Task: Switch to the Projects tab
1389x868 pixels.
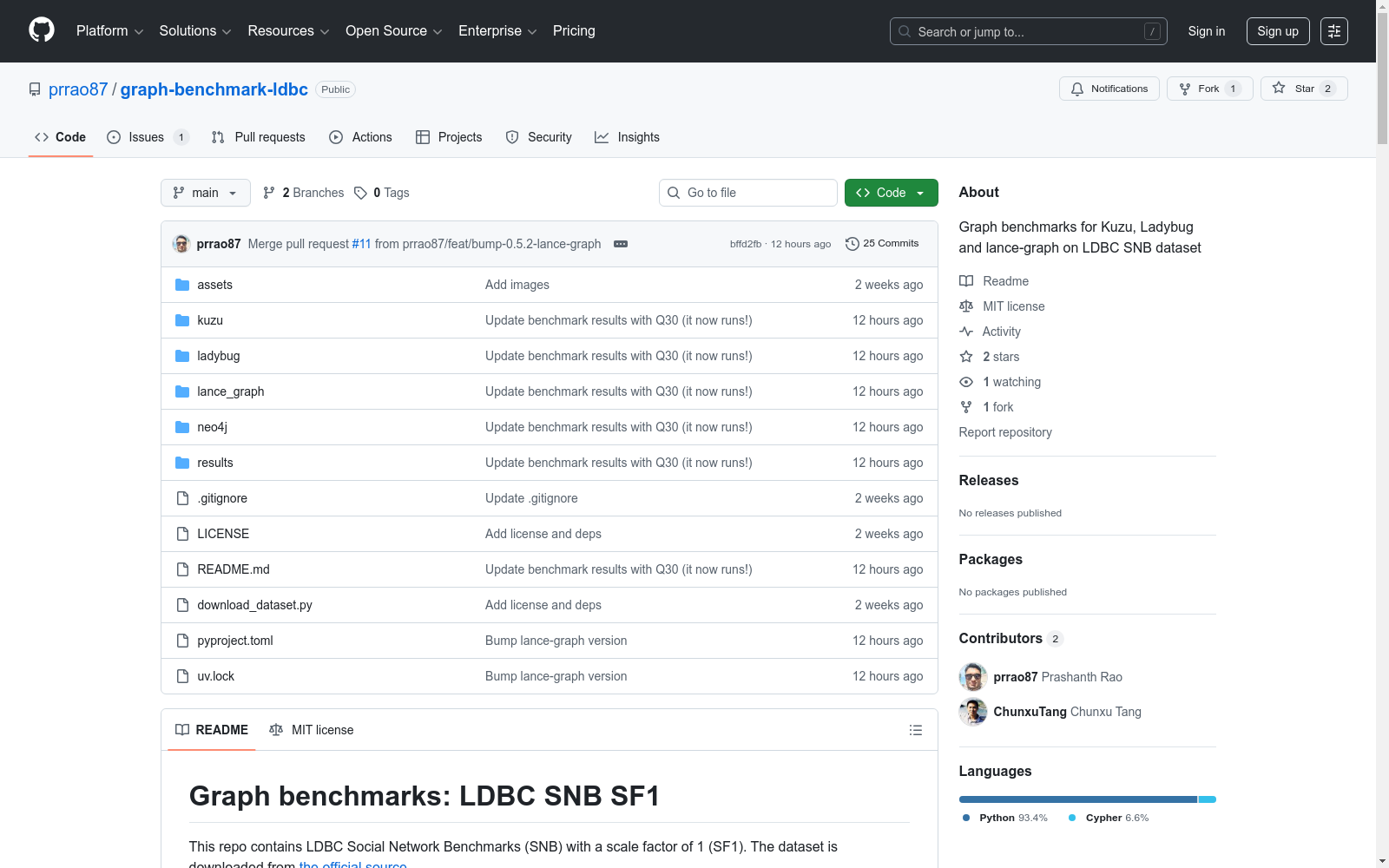Action: 449,137
